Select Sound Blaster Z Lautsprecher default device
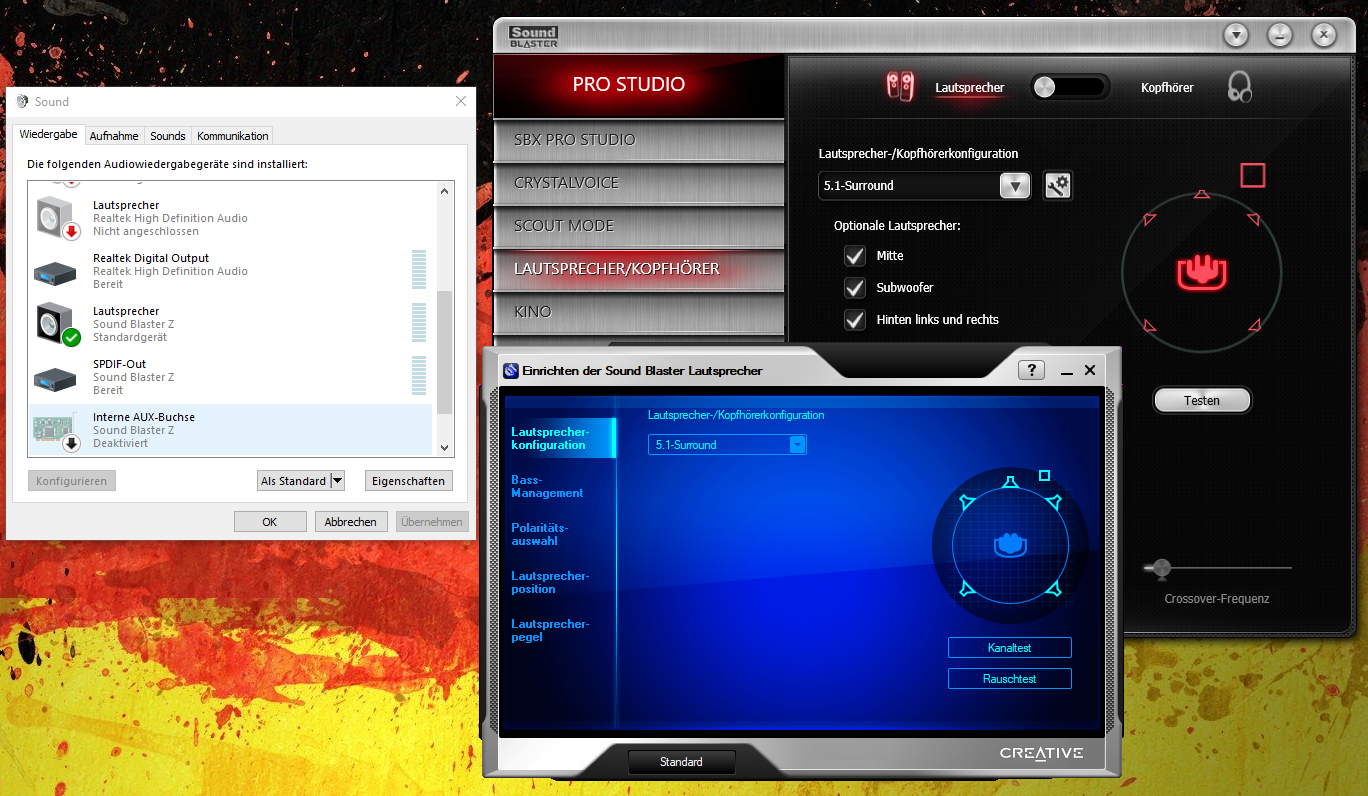1368x796 pixels. tap(230, 324)
